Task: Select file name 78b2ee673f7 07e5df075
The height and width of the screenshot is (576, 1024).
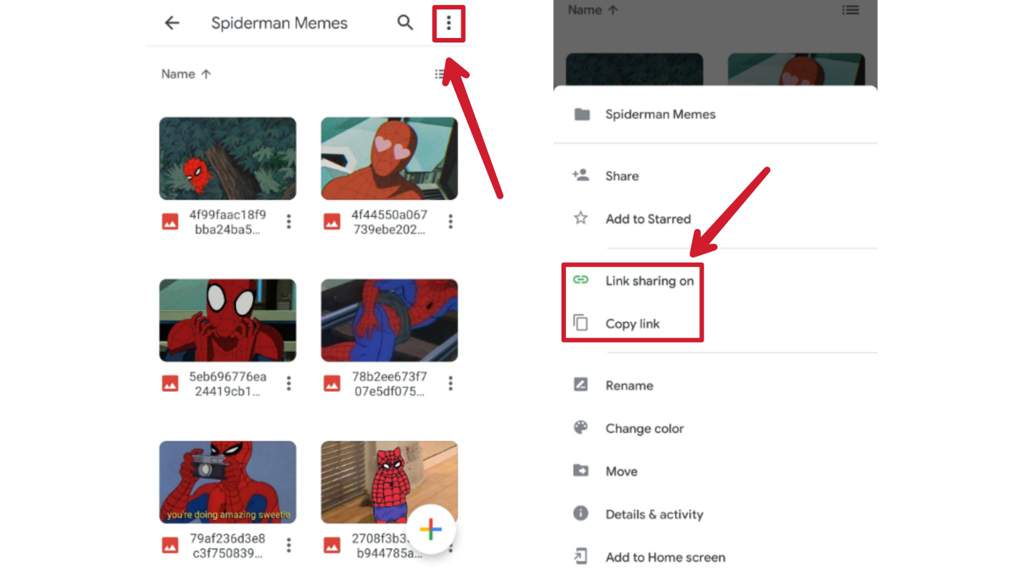Action: coord(389,384)
